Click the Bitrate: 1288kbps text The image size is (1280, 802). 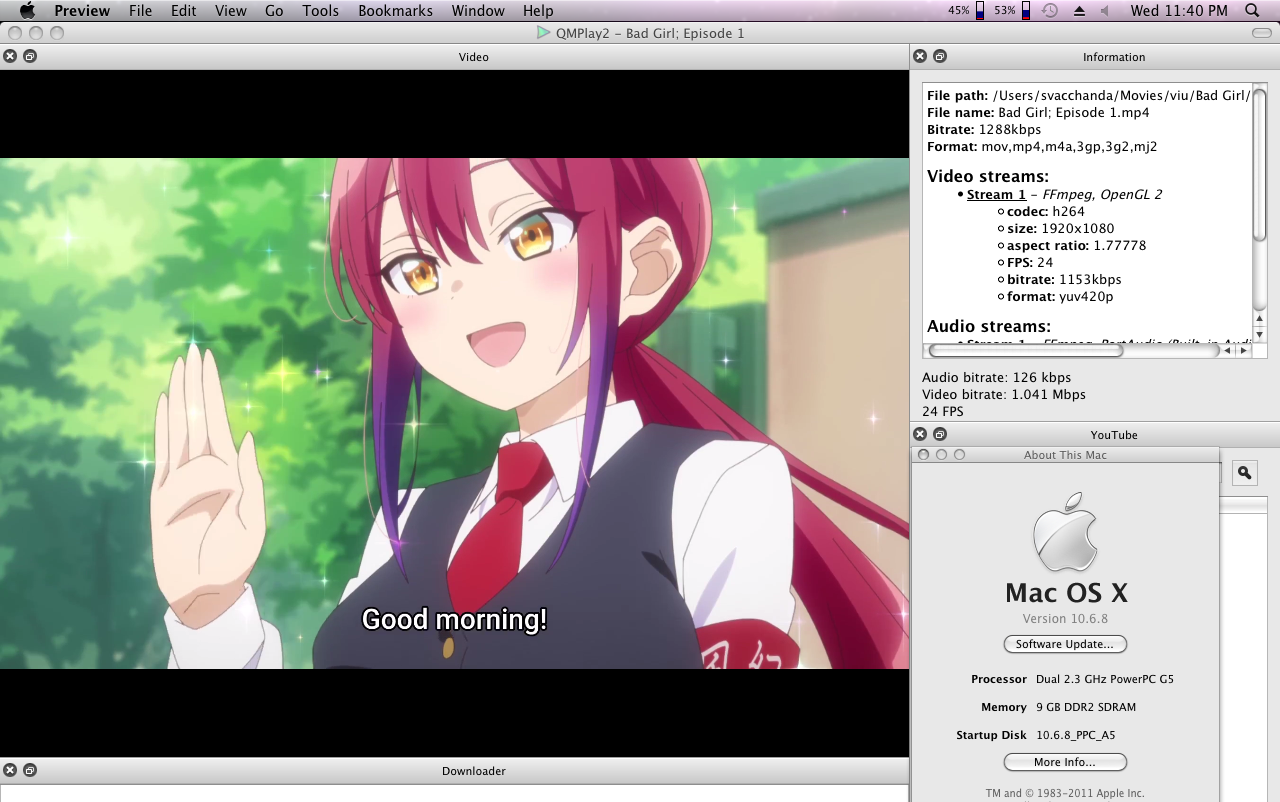(x=984, y=129)
